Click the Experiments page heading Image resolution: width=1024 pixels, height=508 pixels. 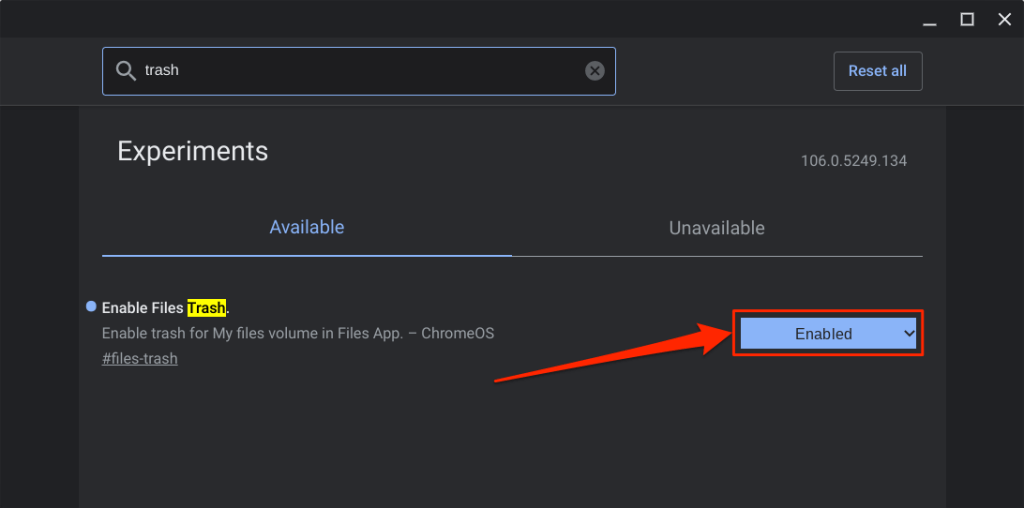pyautogui.click(x=193, y=151)
